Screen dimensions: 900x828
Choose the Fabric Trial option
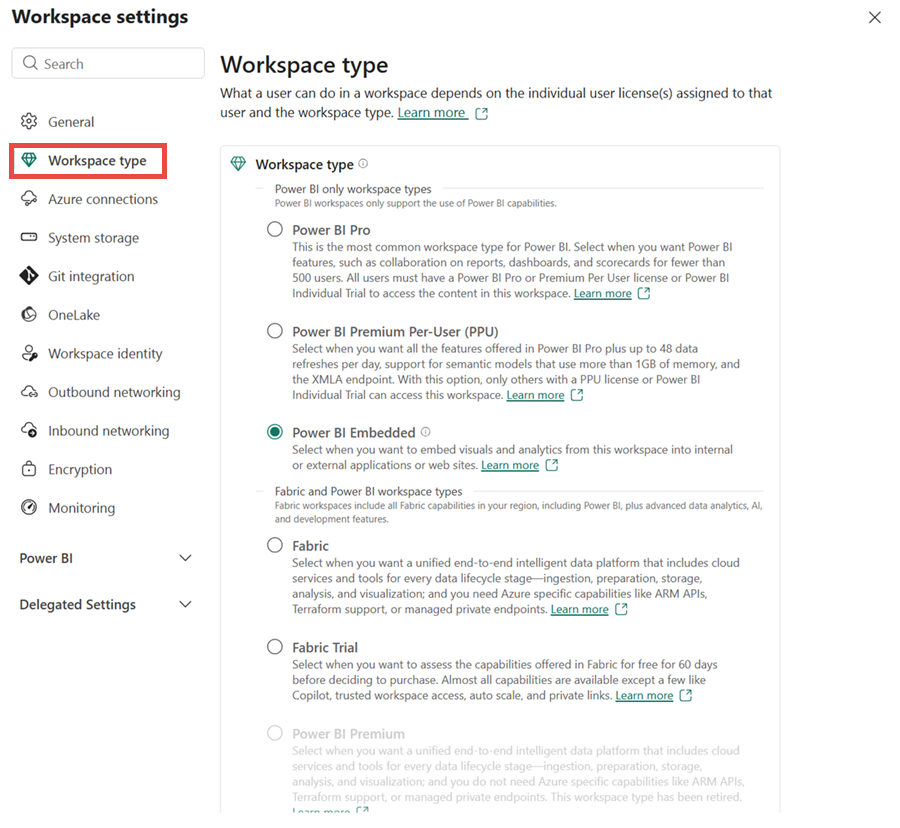[274, 647]
